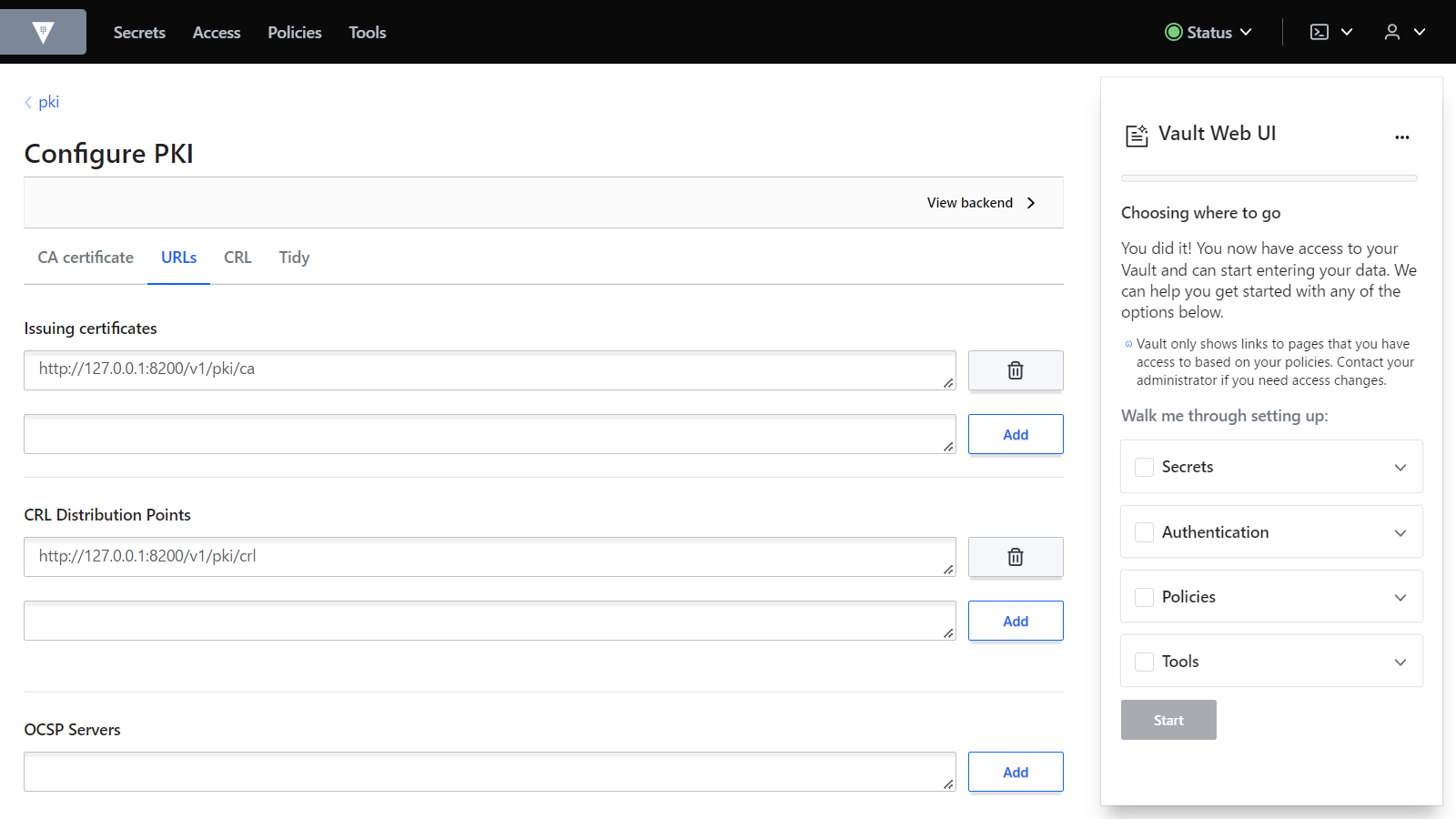Viewport: 1456px width, 819px height.
Task: Open the Tidy tab
Action: tap(294, 258)
